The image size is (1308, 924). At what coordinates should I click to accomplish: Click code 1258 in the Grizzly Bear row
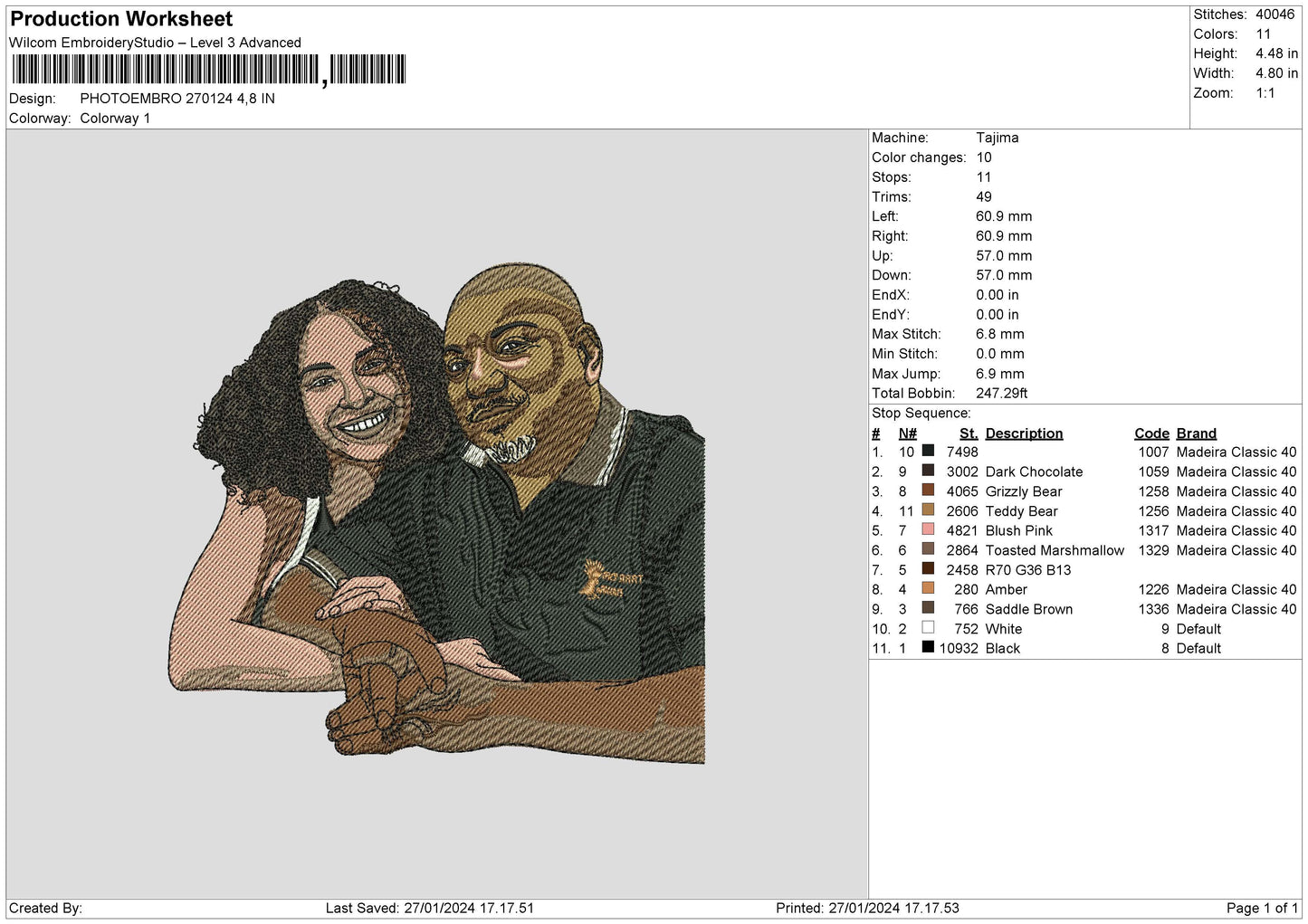pyautogui.click(x=1153, y=491)
